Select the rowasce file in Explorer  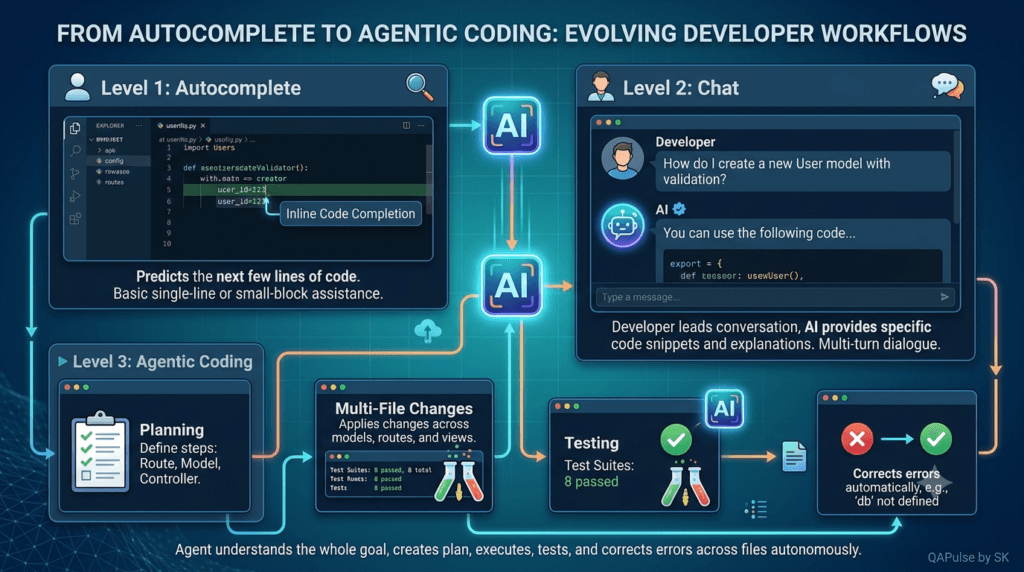coord(112,172)
